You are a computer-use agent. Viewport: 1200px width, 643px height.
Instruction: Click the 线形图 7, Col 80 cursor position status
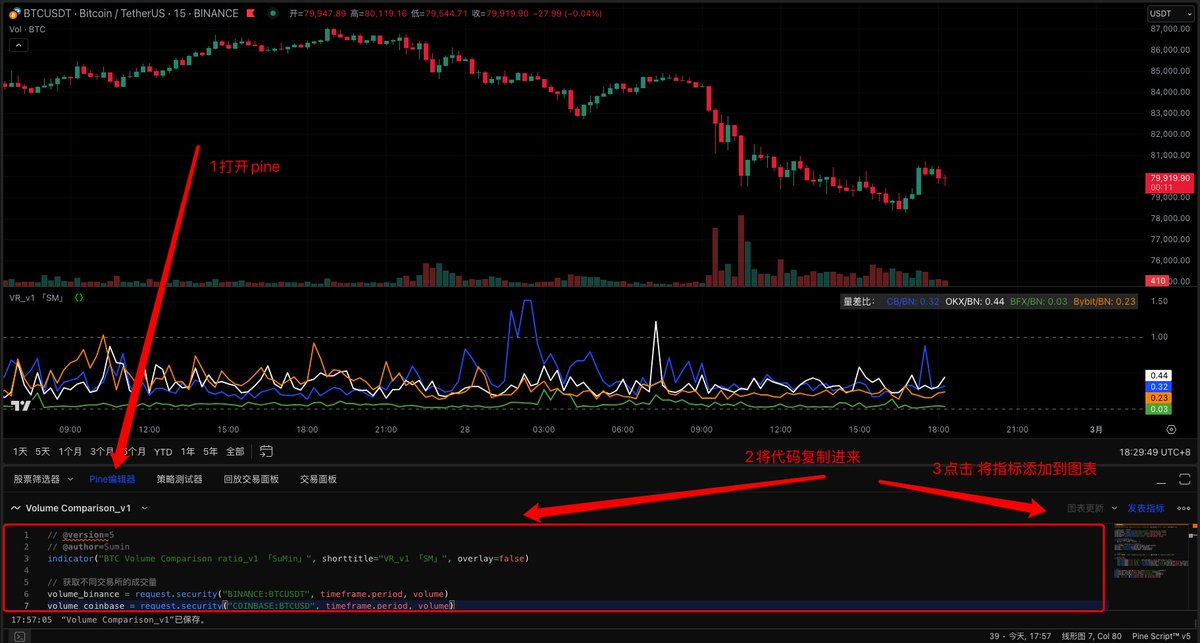pyautogui.click(x=1090, y=635)
